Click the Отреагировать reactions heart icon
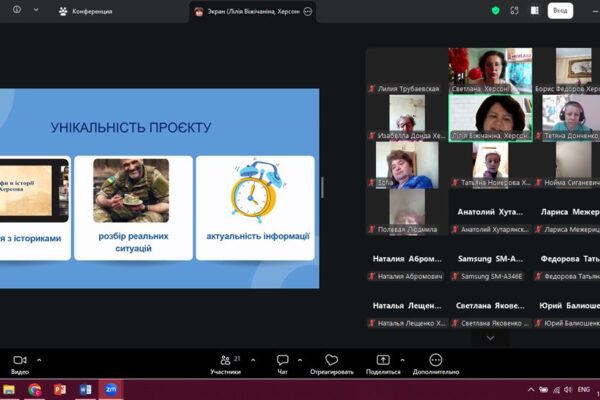600x400 pixels. pyautogui.click(x=332, y=361)
